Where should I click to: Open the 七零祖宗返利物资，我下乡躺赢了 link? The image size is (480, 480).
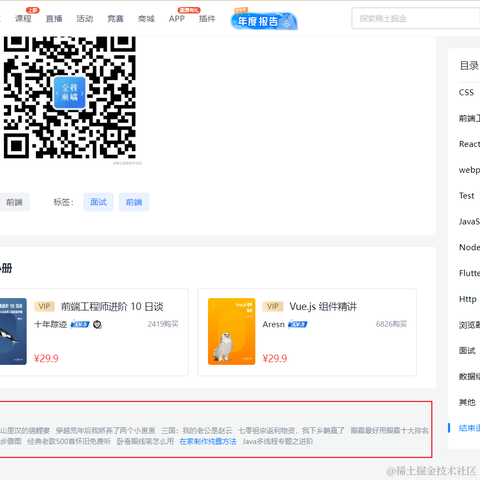click(291, 431)
